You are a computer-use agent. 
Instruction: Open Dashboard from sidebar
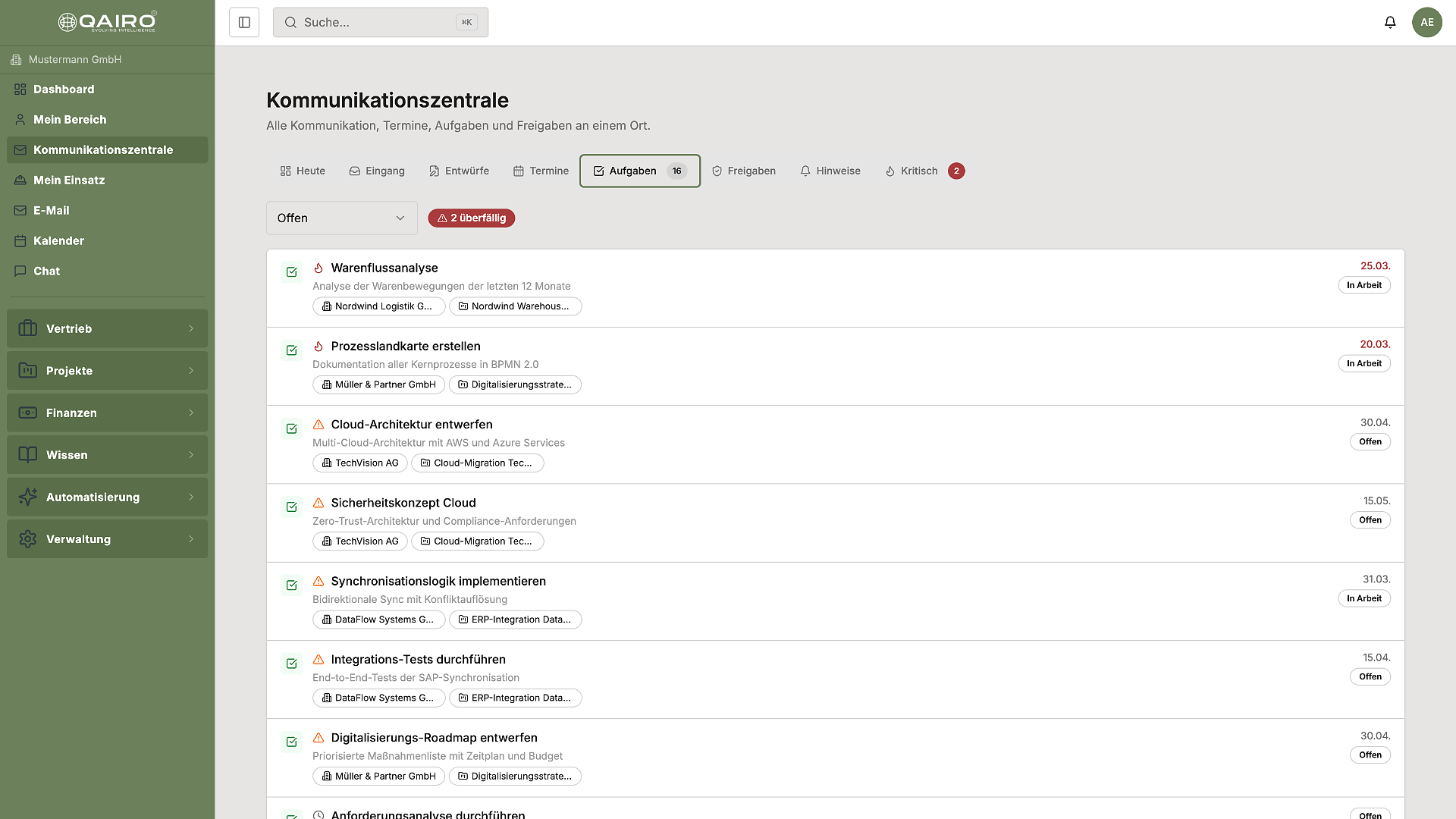tap(64, 89)
